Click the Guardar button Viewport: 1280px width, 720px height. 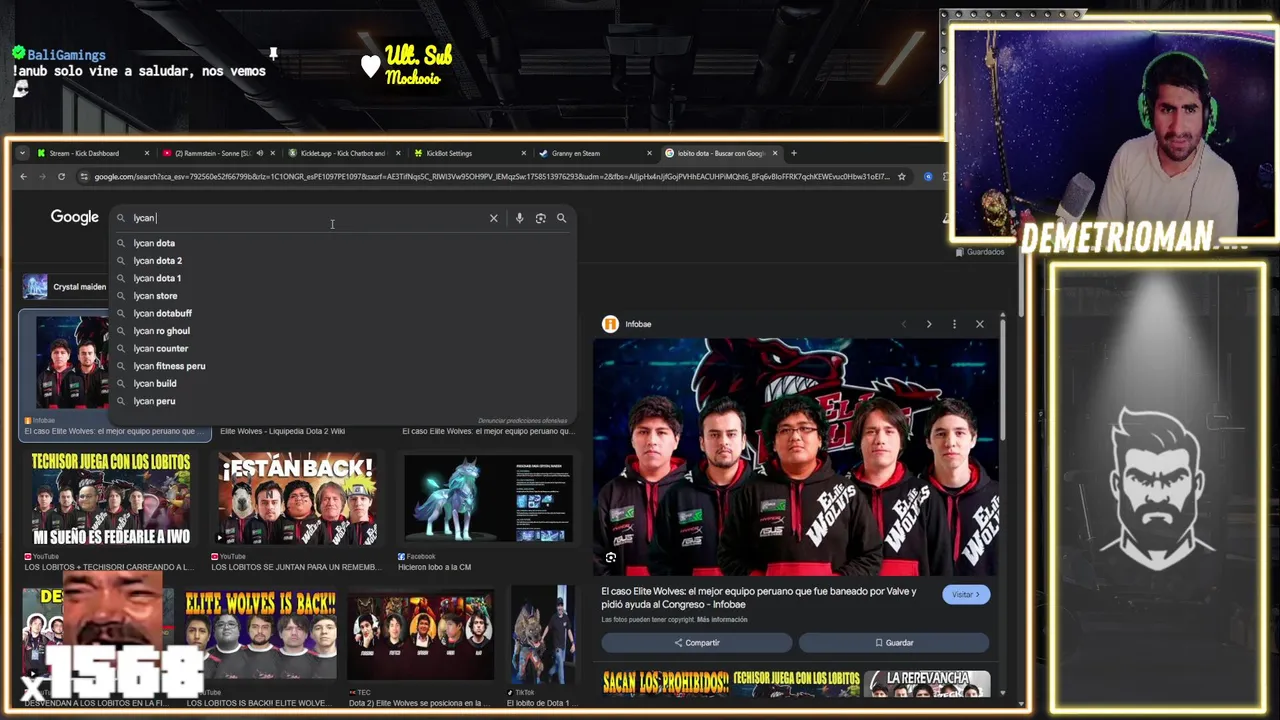pos(894,643)
